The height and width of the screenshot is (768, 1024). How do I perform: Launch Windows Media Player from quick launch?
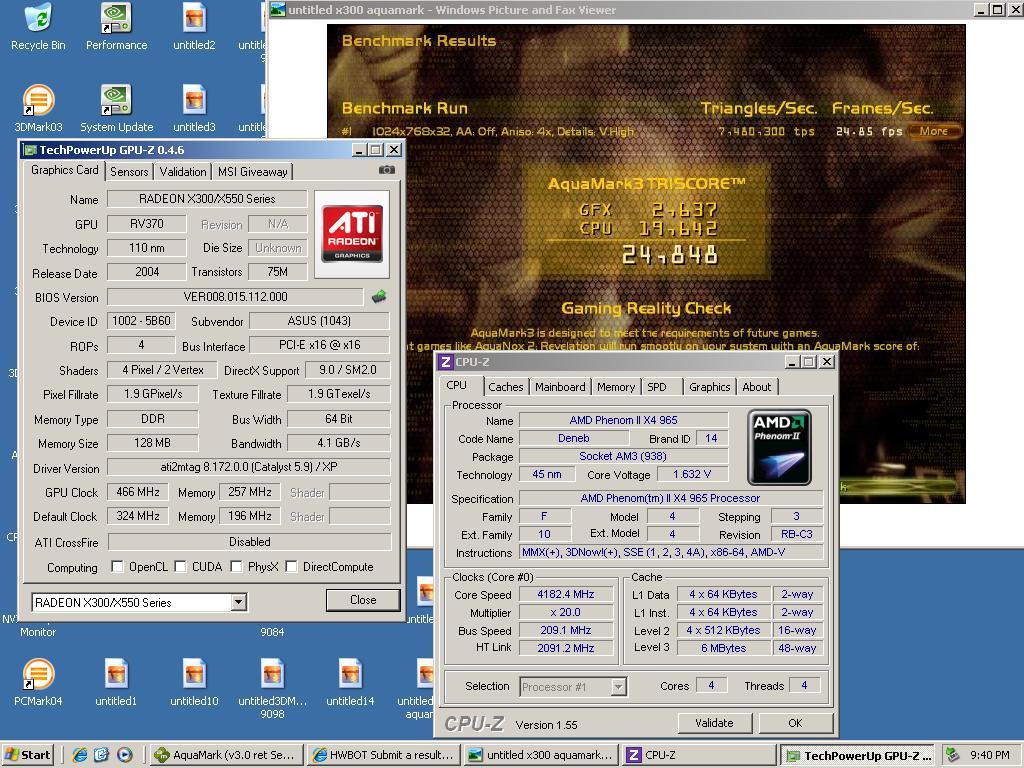pyautogui.click(x=125, y=755)
